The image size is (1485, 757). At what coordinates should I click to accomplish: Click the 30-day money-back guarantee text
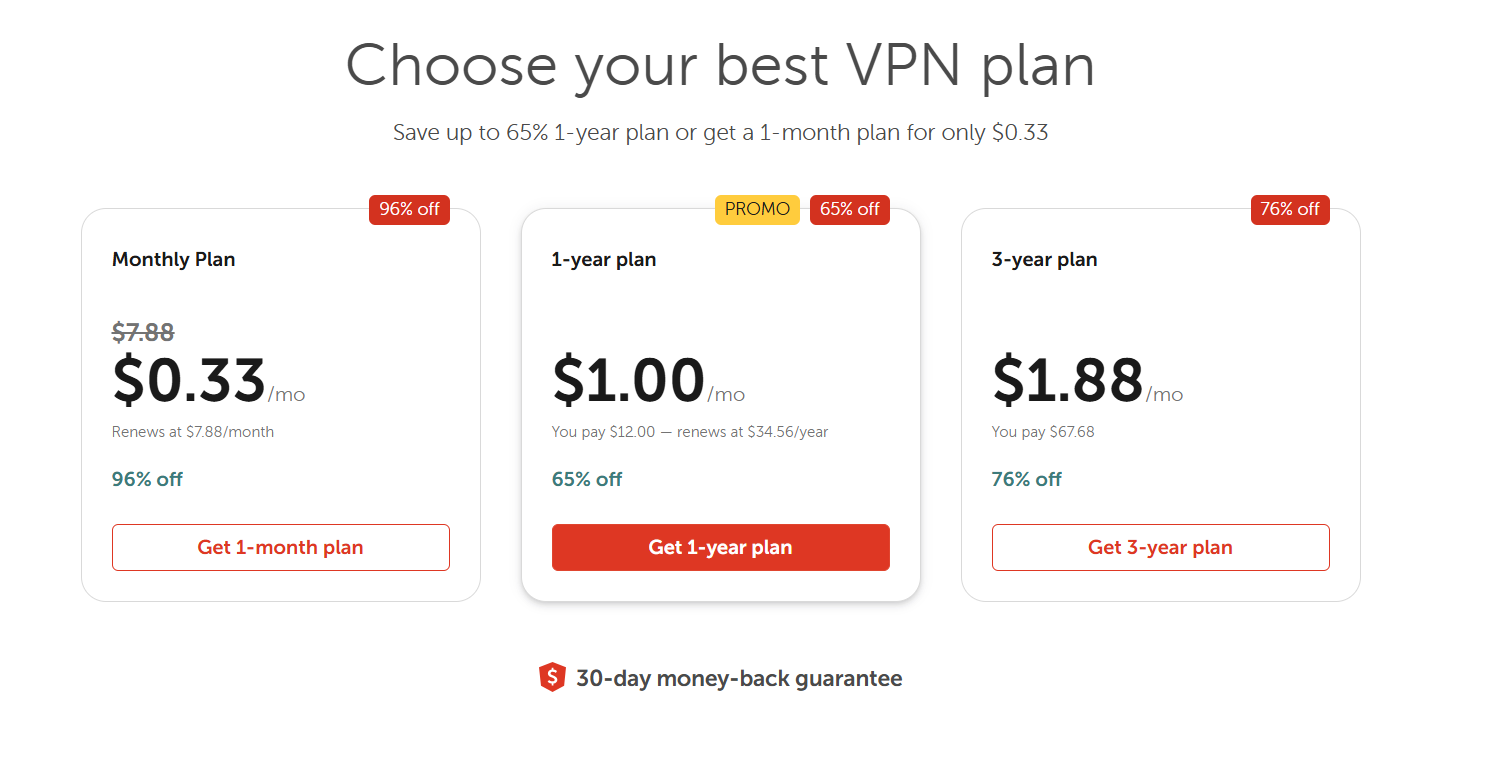click(739, 679)
